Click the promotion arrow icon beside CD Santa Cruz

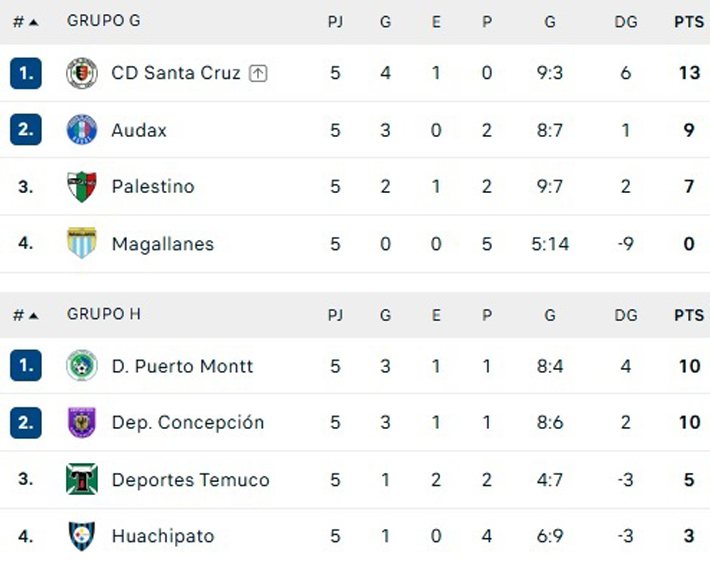point(258,73)
